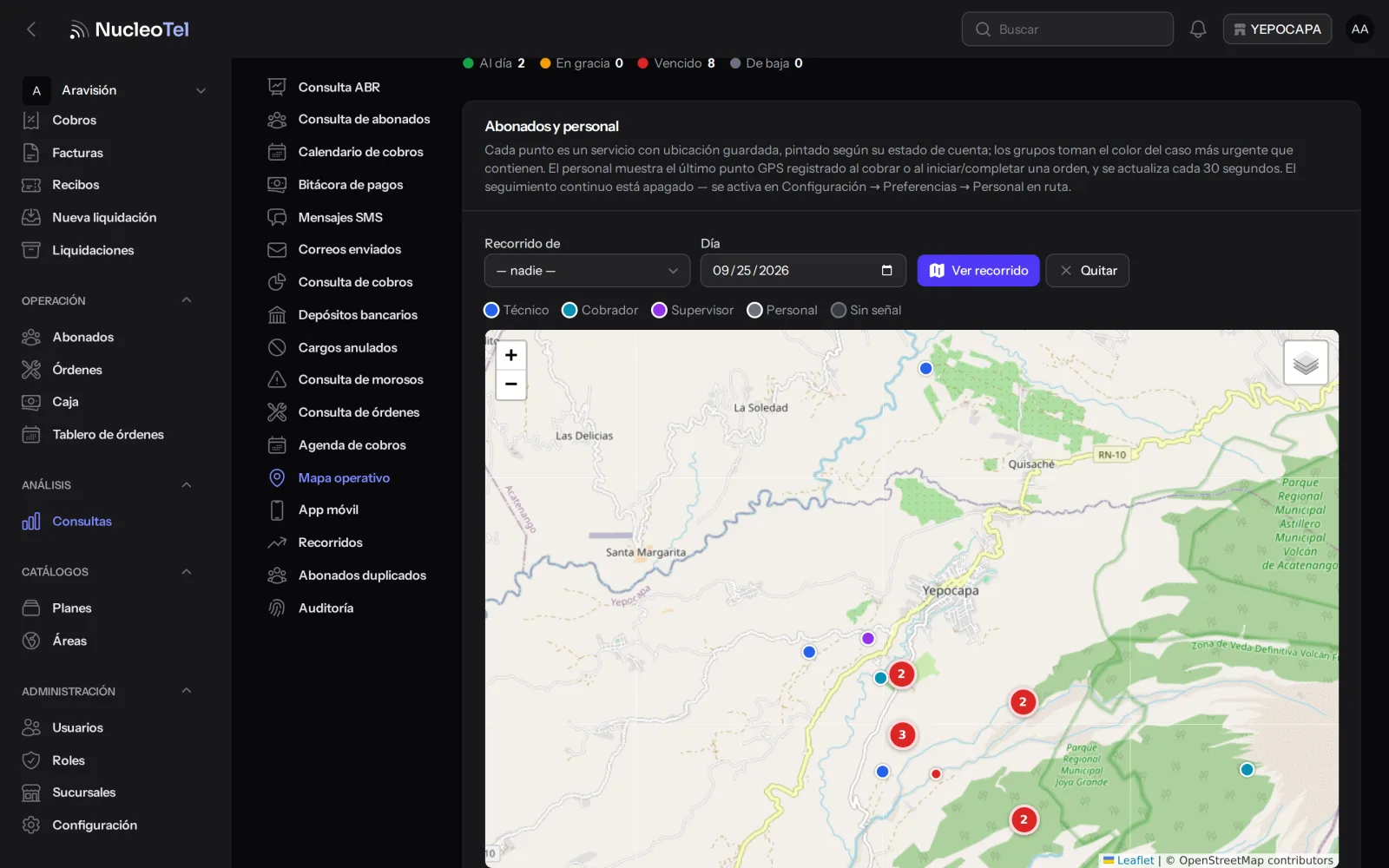This screenshot has height=868, width=1389.
Task: Toggle the Sin señal legend filter
Action: pyautogui.click(x=866, y=310)
